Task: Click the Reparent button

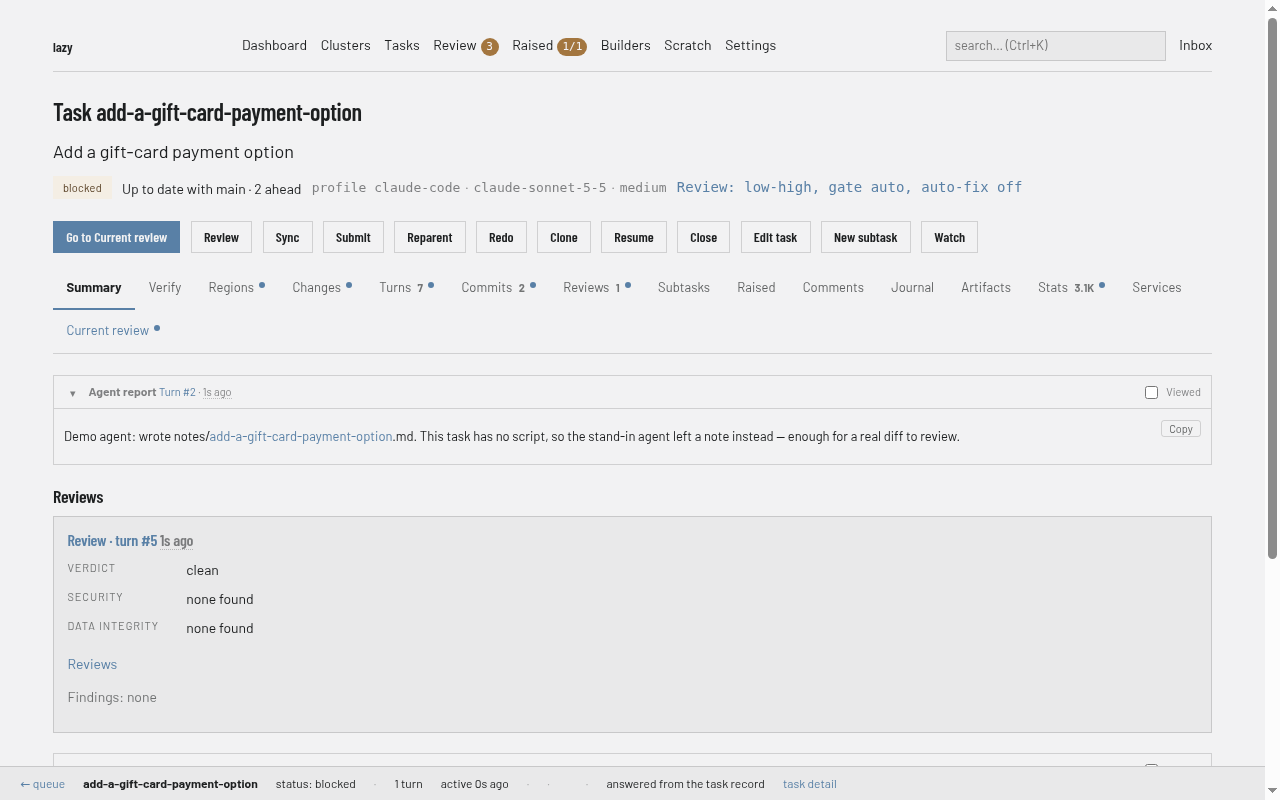Action: point(430,237)
